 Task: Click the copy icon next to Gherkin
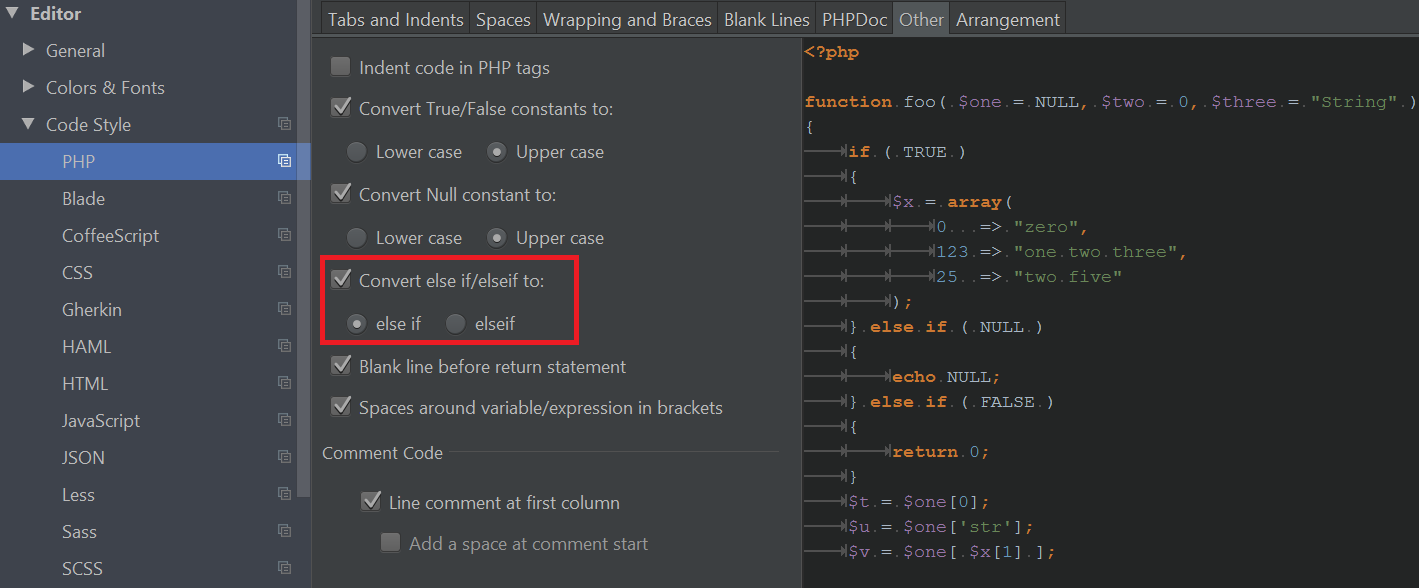(285, 309)
